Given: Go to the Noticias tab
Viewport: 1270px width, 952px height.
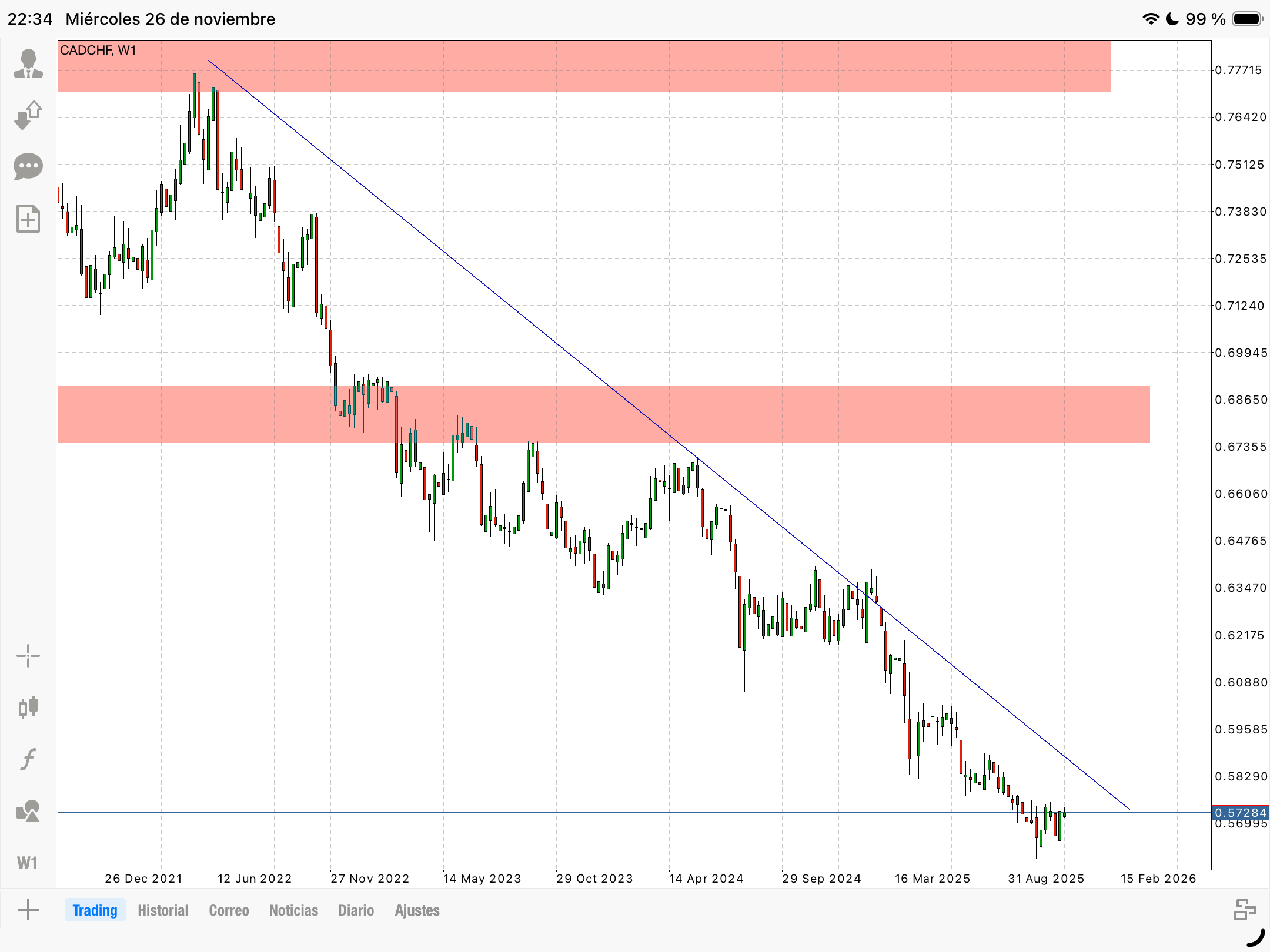Looking at the screenshot, I should (293, 910).
